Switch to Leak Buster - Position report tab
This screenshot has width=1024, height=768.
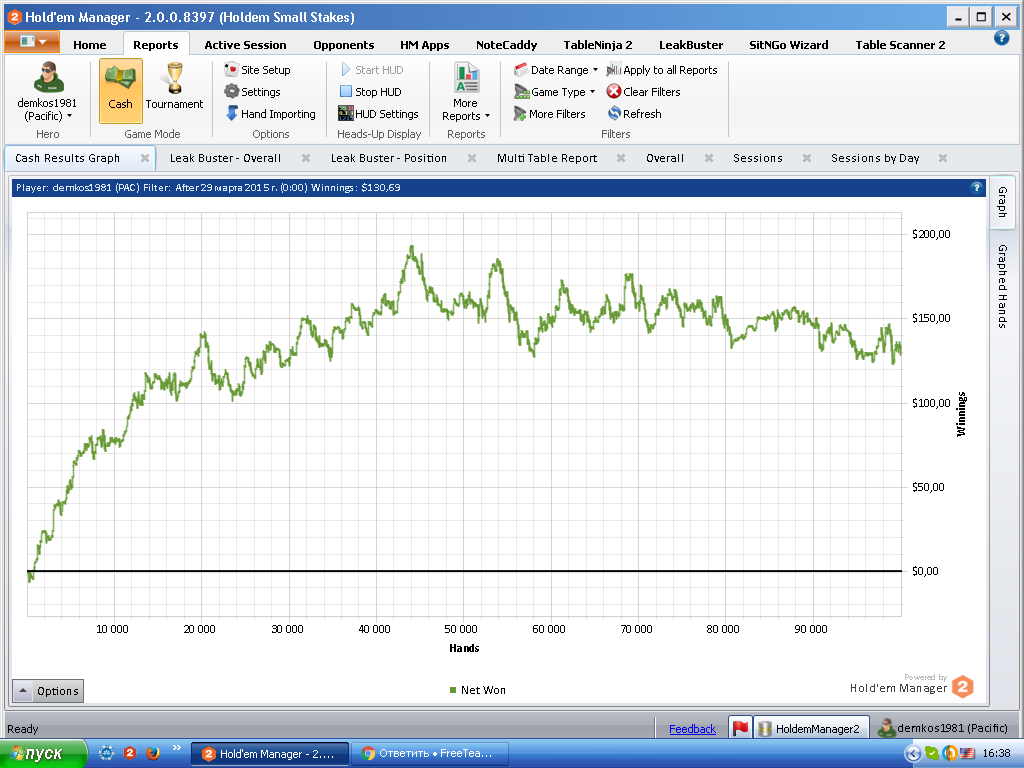pos(389,158)
